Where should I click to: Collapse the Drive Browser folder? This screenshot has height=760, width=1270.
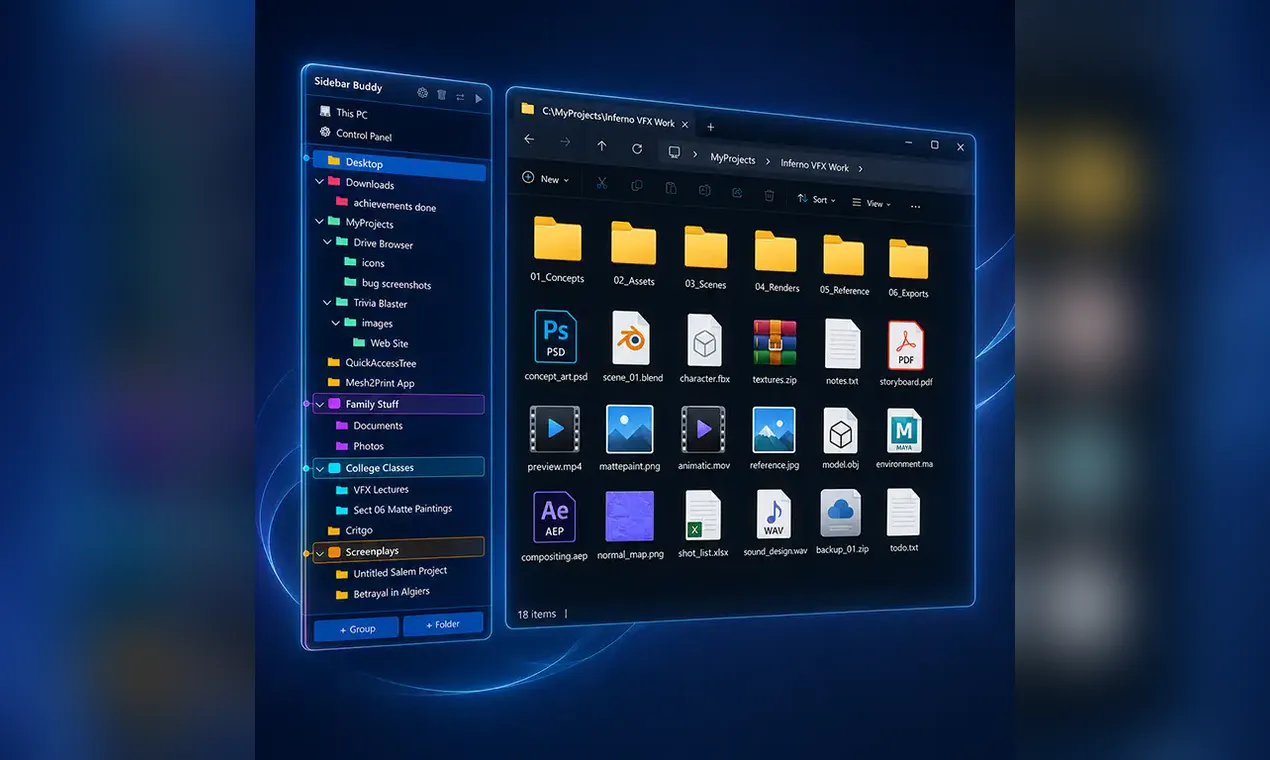click(x=328, y=242)
